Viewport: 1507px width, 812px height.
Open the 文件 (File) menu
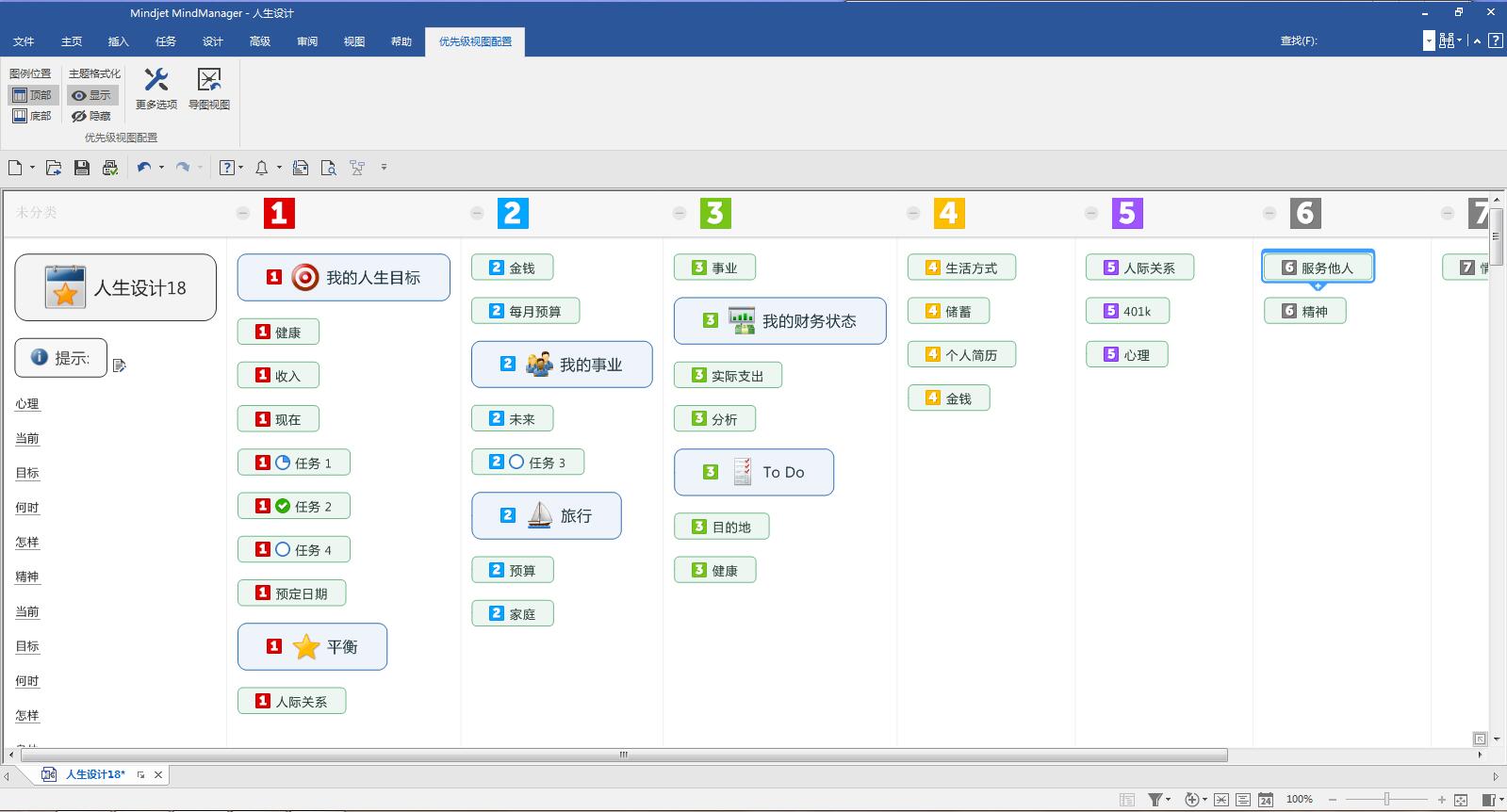pyautogui.click(x=24, y=41)
